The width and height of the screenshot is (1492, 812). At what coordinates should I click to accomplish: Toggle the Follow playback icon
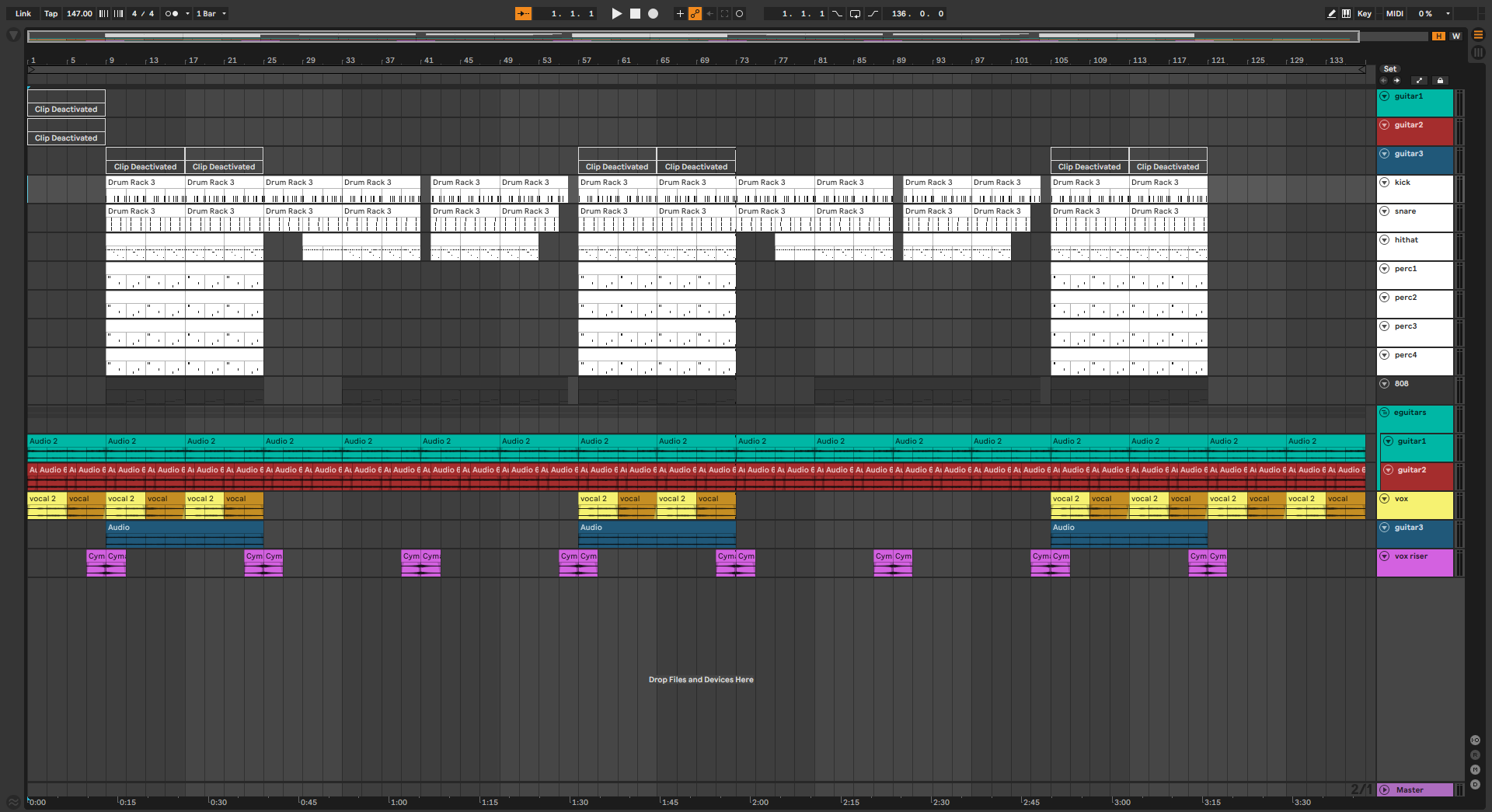coord(523,13)
